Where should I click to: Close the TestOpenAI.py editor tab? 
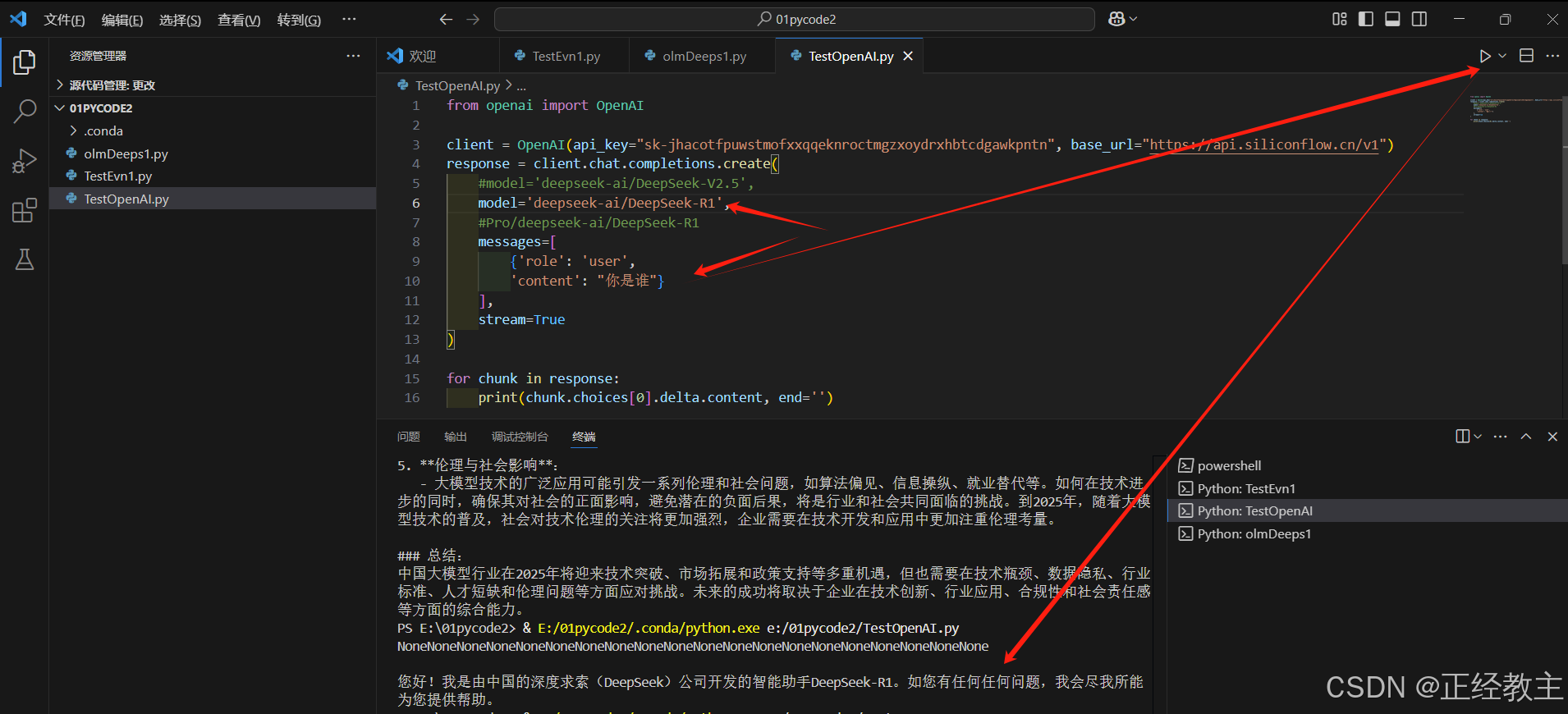[x=908, y=56]
